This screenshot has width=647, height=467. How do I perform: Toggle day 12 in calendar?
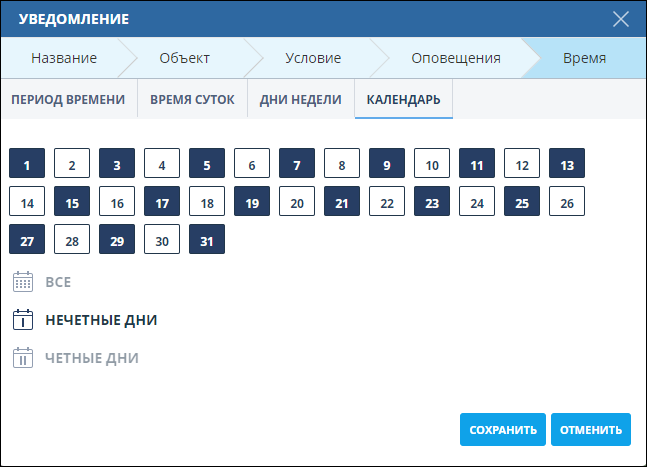click(x=522, y=163)
